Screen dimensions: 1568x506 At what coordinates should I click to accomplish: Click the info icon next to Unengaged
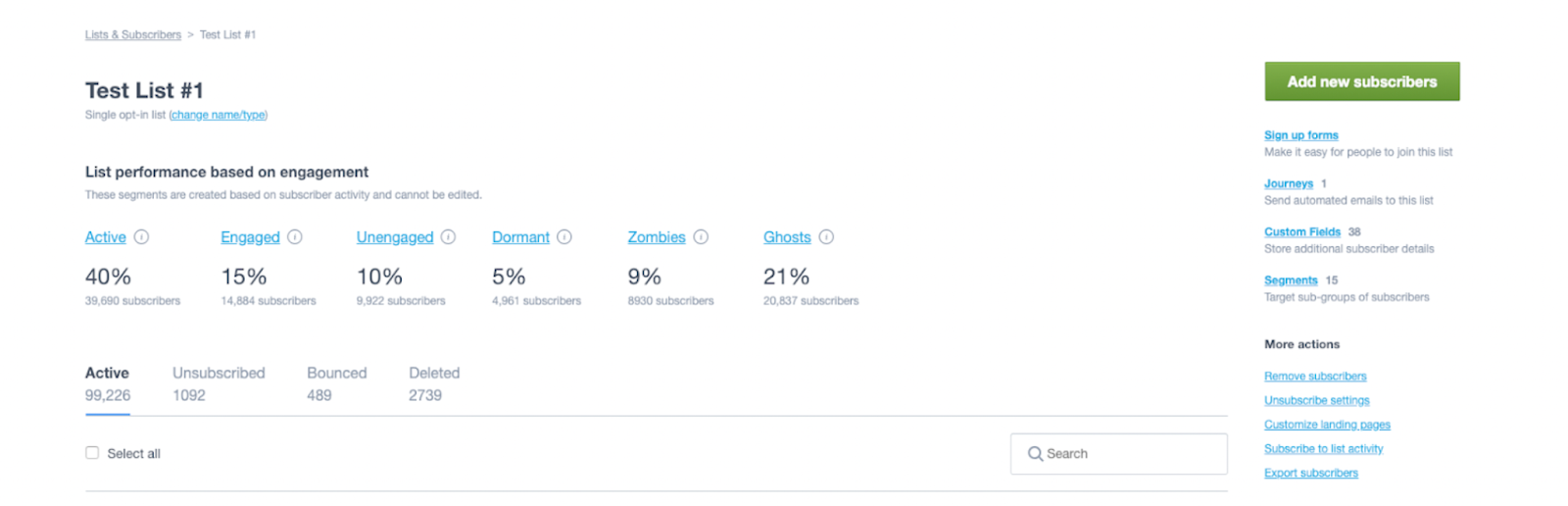tap(448, 237)
